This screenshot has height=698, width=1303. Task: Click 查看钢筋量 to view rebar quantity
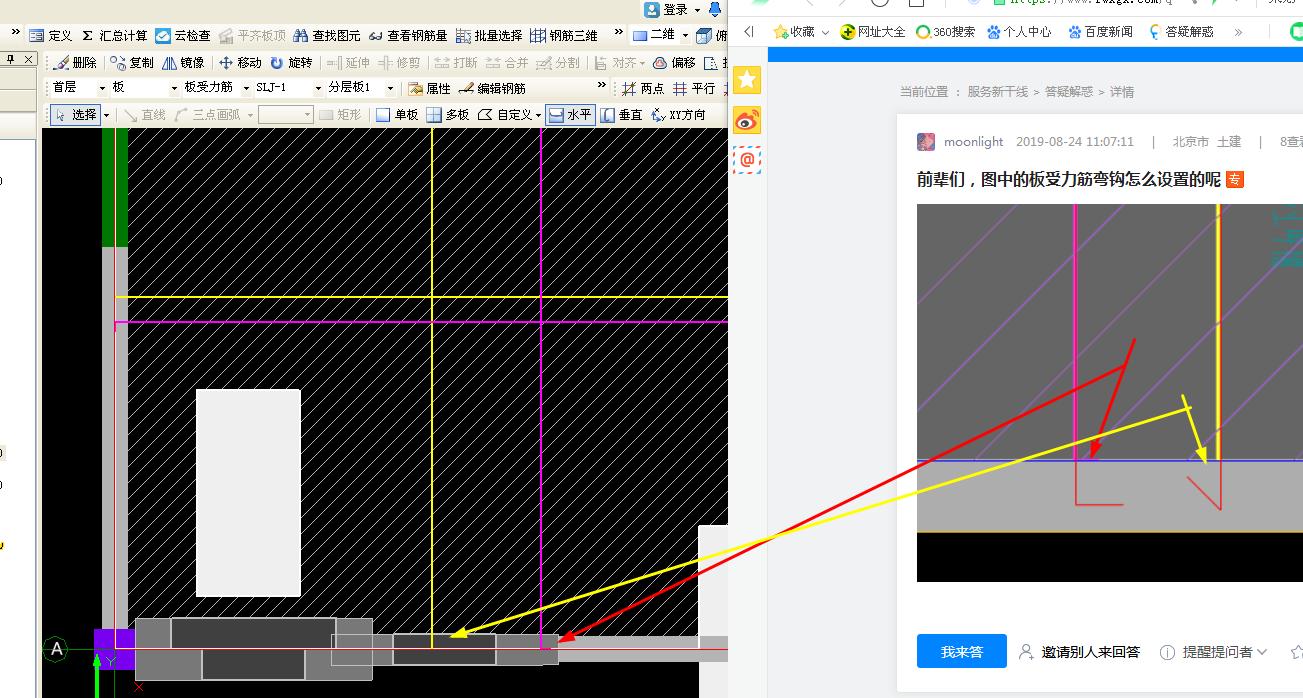408,35
